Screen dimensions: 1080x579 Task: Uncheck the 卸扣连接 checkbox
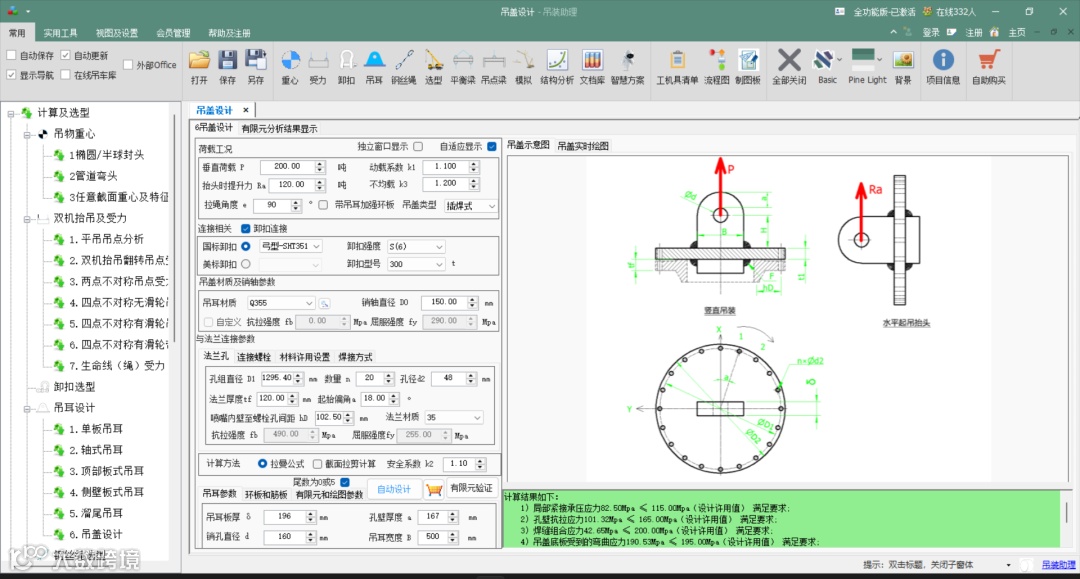click(x=245, y=229)
